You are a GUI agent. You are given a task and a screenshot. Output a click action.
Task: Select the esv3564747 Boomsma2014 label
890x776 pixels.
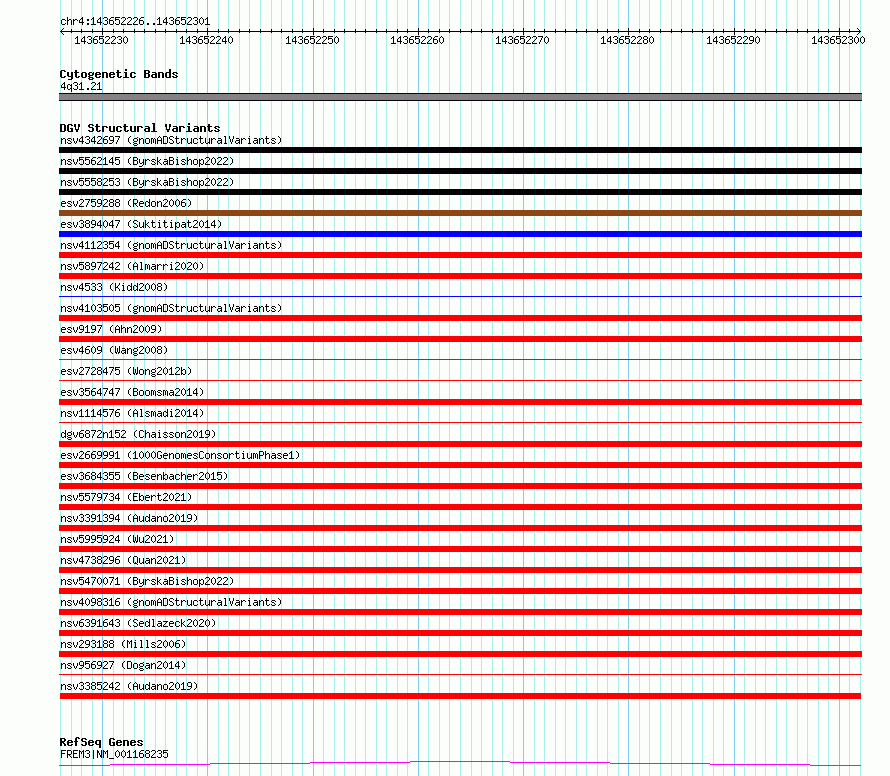132,392
